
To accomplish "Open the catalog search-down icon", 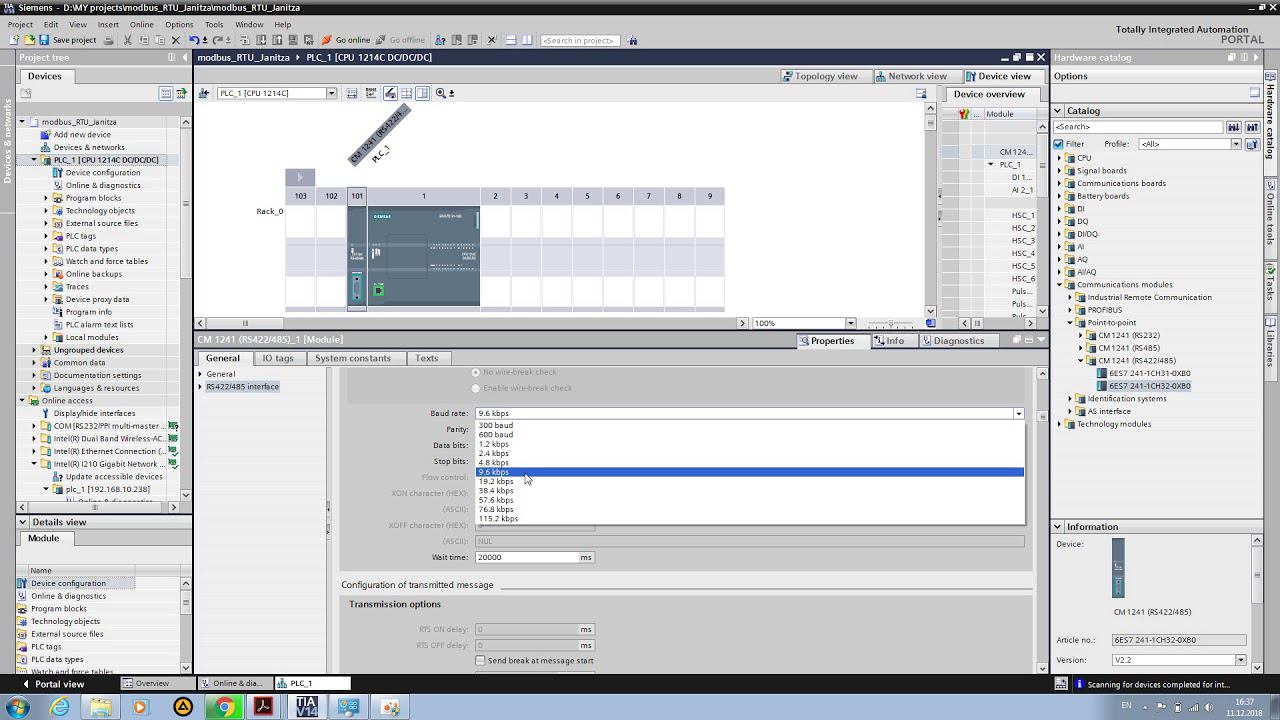I will coord(1234,127).
